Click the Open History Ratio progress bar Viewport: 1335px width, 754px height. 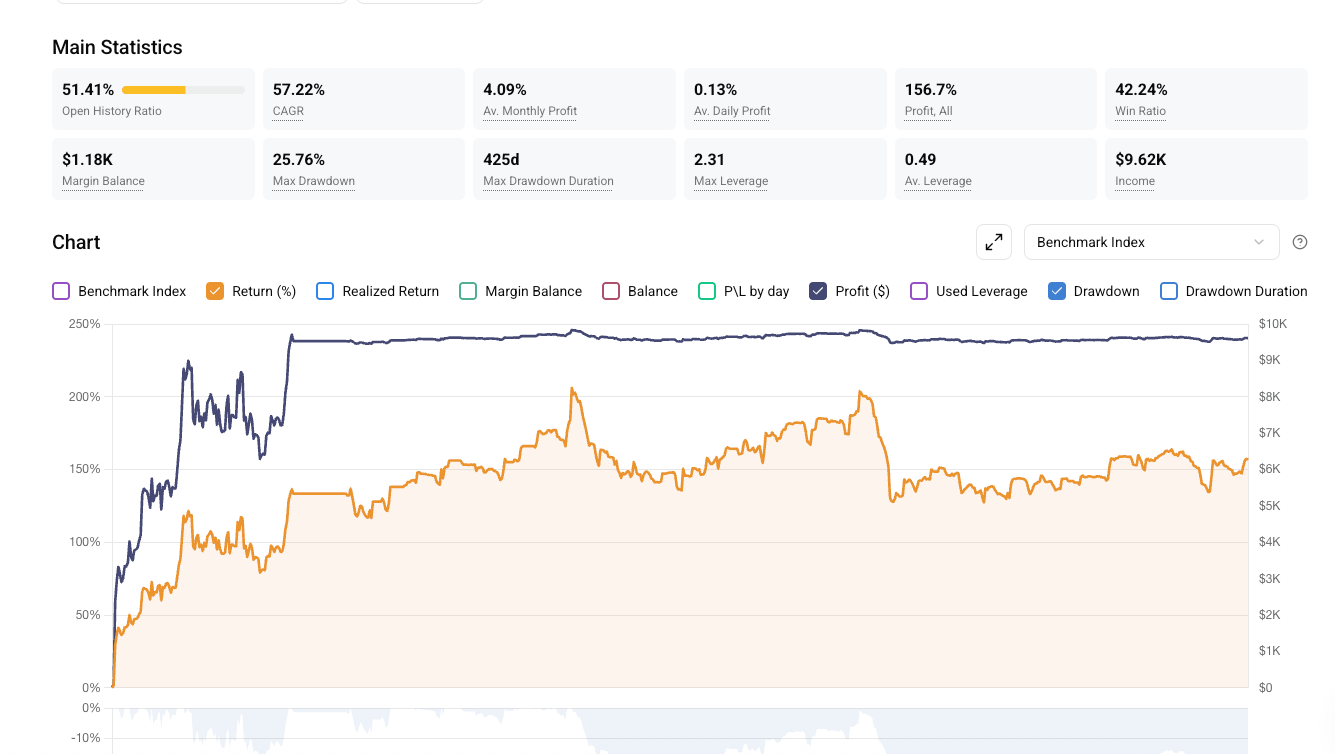click(x=183, y=90)
